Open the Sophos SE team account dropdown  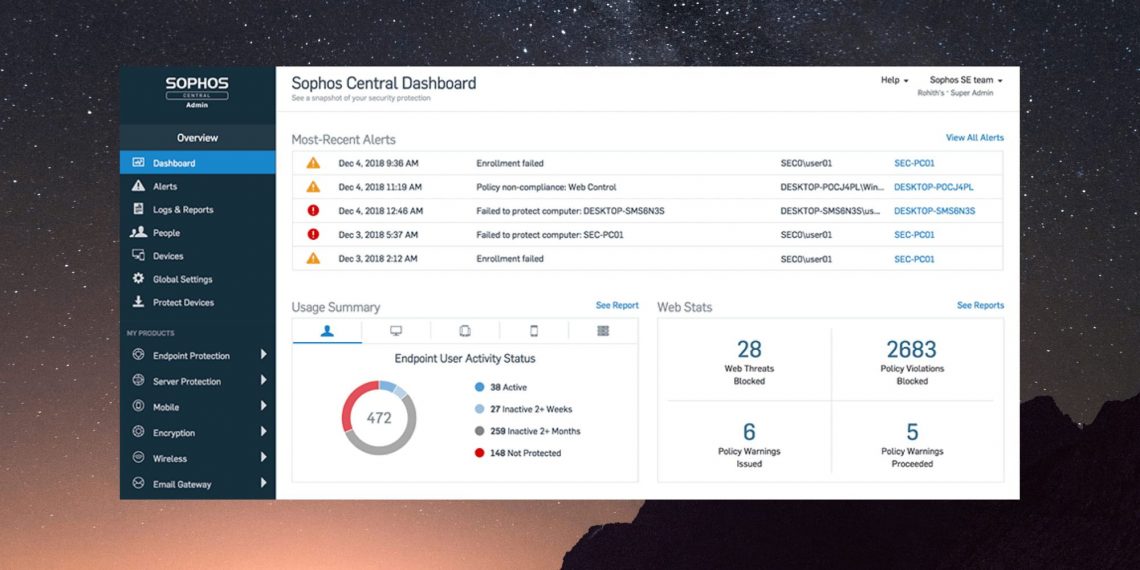966,80
